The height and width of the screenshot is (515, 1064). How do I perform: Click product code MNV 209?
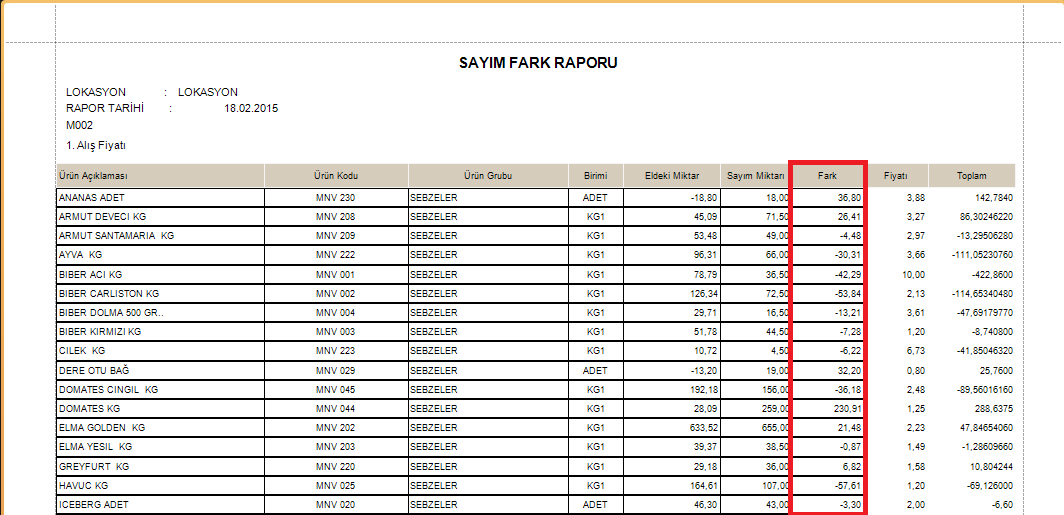[x=336, y=236]
